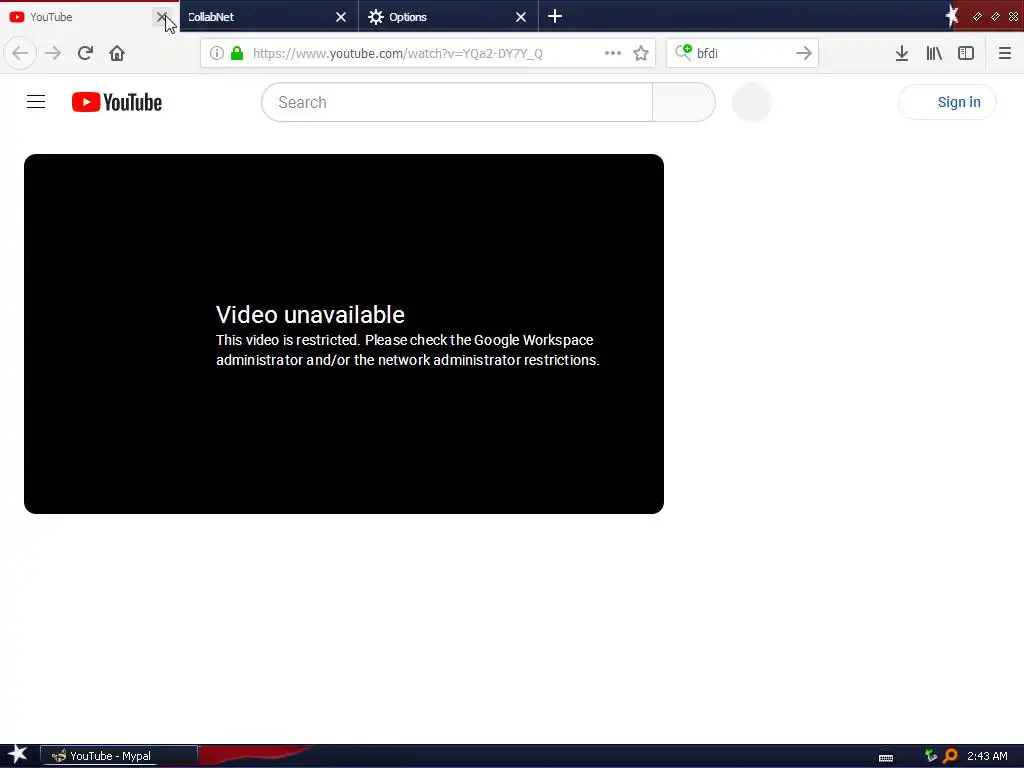Click the video restricted message text
The width and height of the screenshot is (1024, 768).
pos(408,350)
